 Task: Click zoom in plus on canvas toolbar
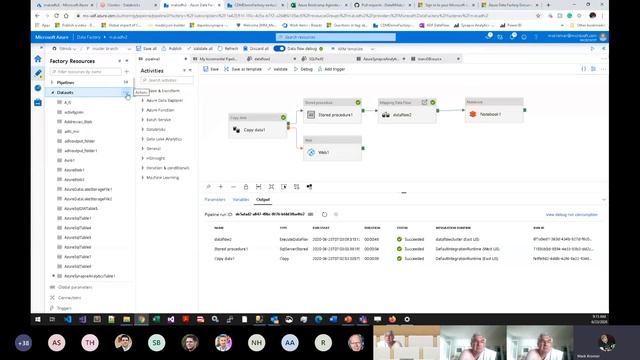tap(221, 187)
